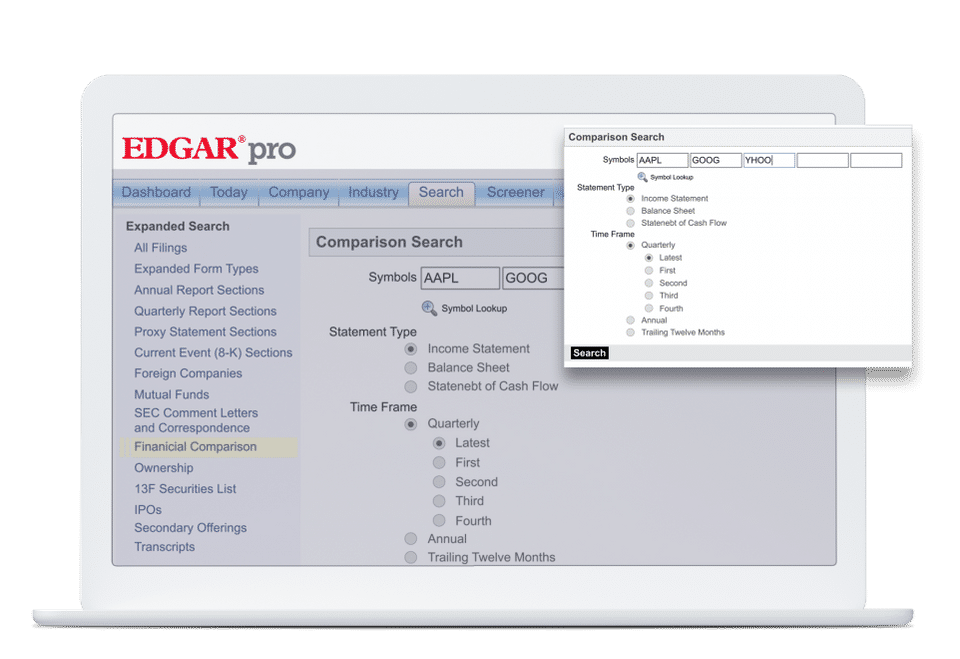Click the Symbol Lookup magnifier icon in popup
Image resolution: width=960 pixels, height=659 pixels.
(x=642, y=177)
